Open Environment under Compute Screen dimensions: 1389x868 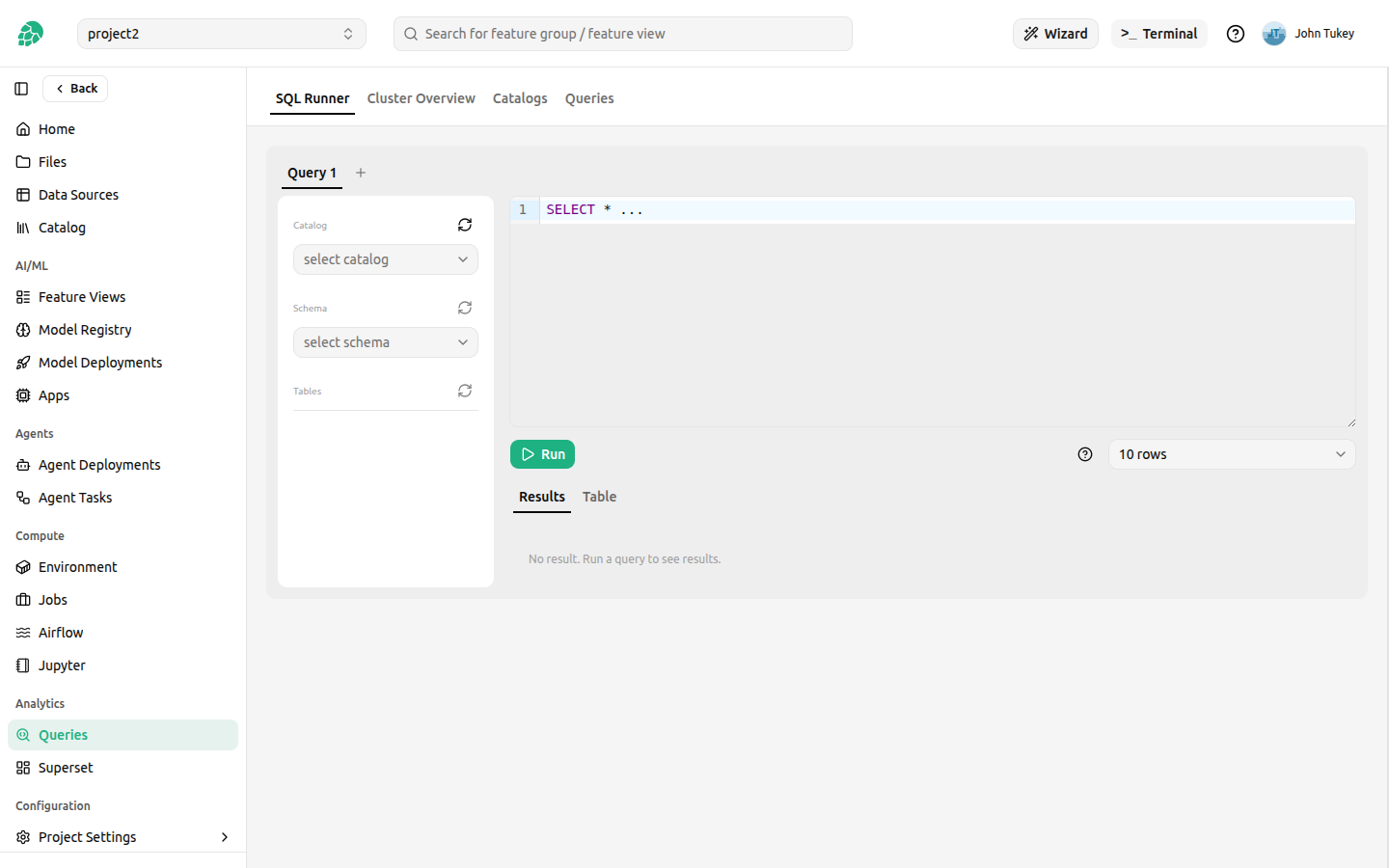pos(123,567)
